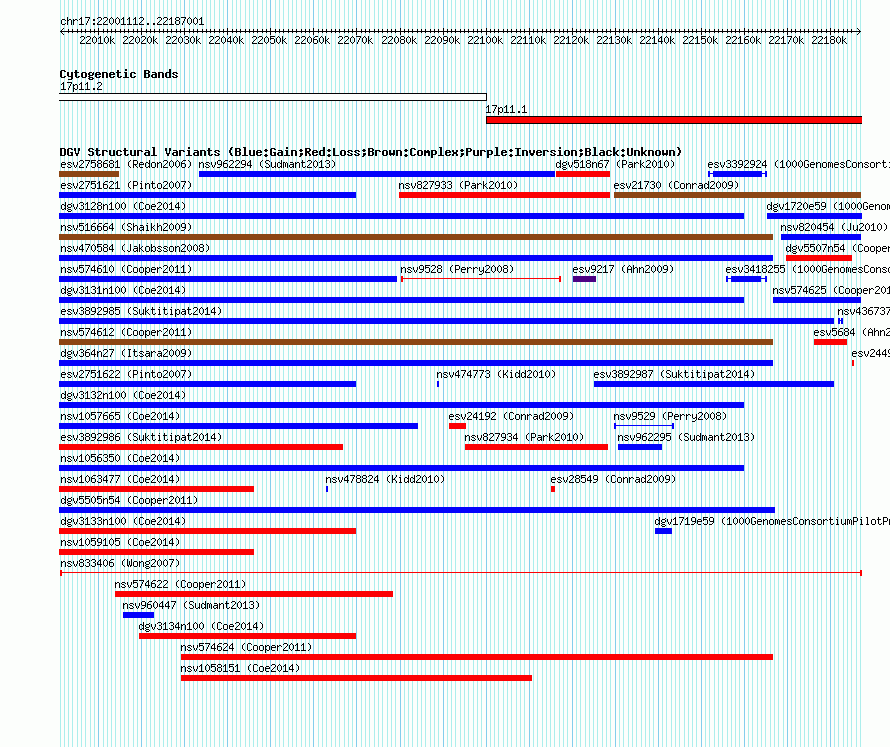Viewport: 890px width, 747px height.
Task: Select the blue bar under nsv962295 (Sudmant2013)
Action: click(640, 447)
